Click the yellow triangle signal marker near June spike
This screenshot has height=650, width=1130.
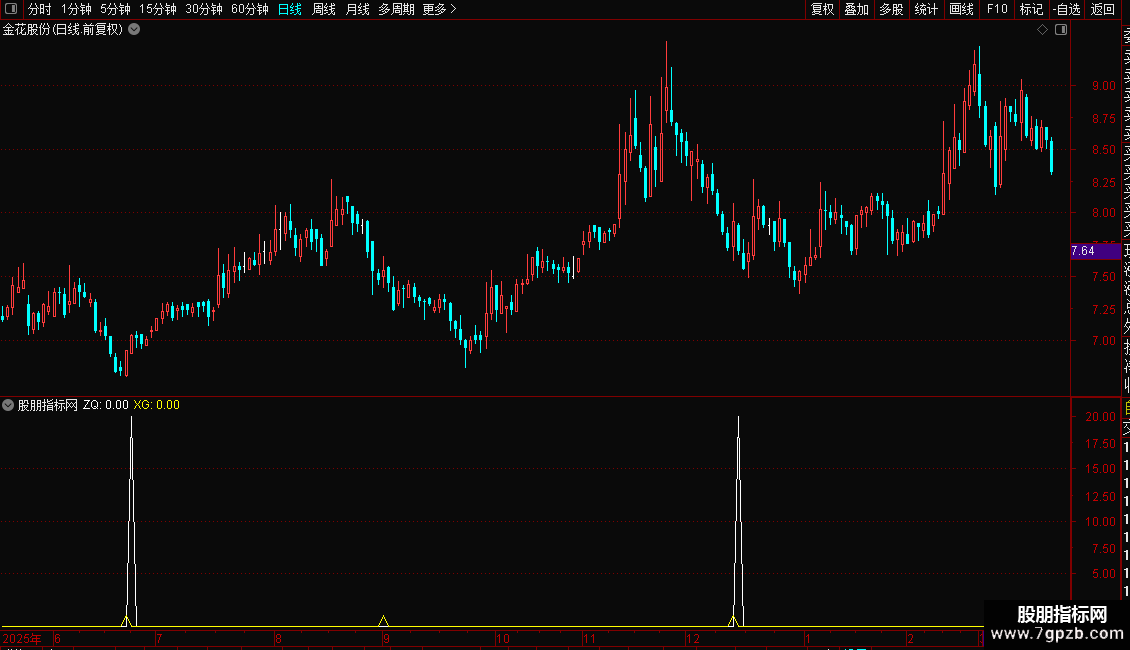click(x=126, y=620)
